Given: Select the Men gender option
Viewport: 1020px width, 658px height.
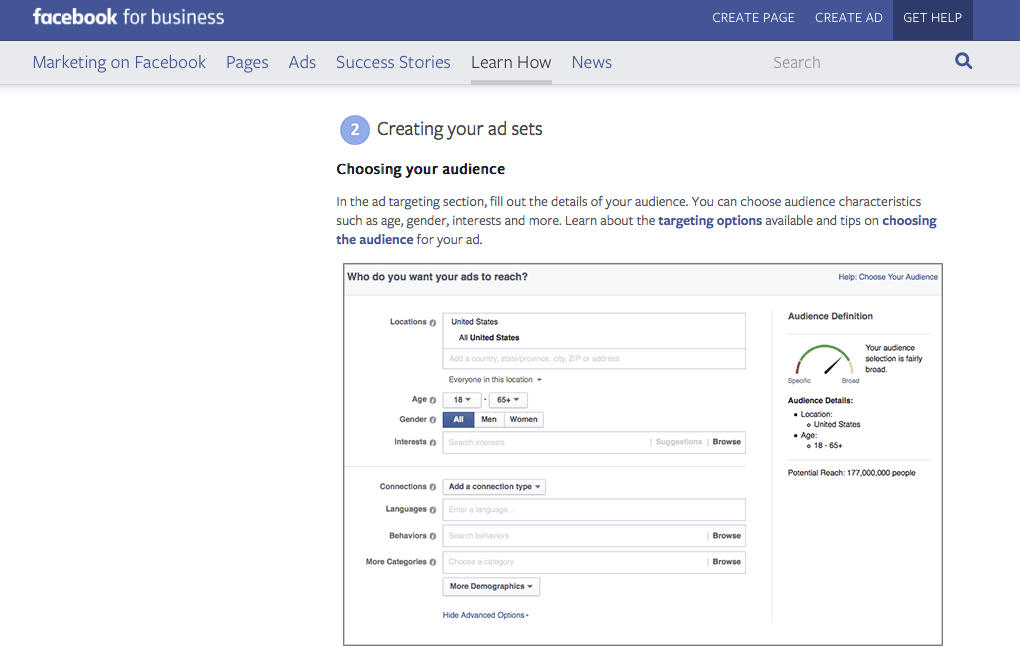Looking at the screenshot, I should pos(489,420).
